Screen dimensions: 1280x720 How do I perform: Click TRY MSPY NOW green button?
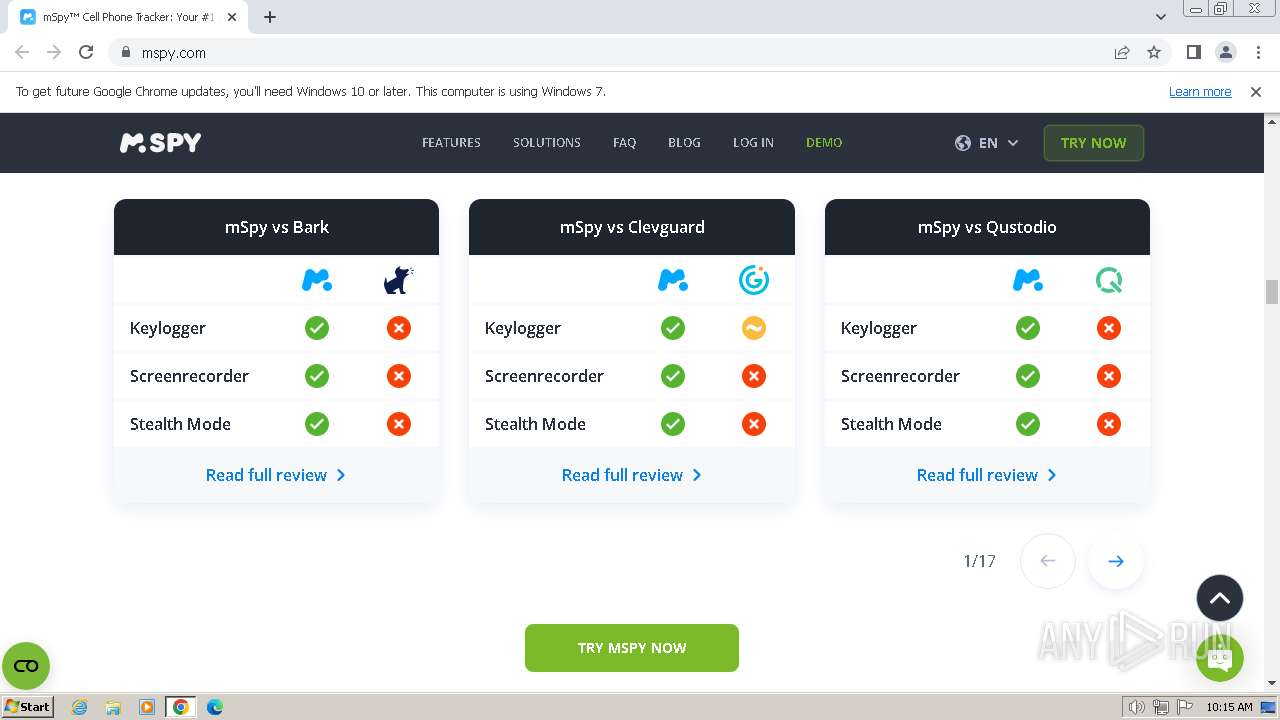[632, 648]
